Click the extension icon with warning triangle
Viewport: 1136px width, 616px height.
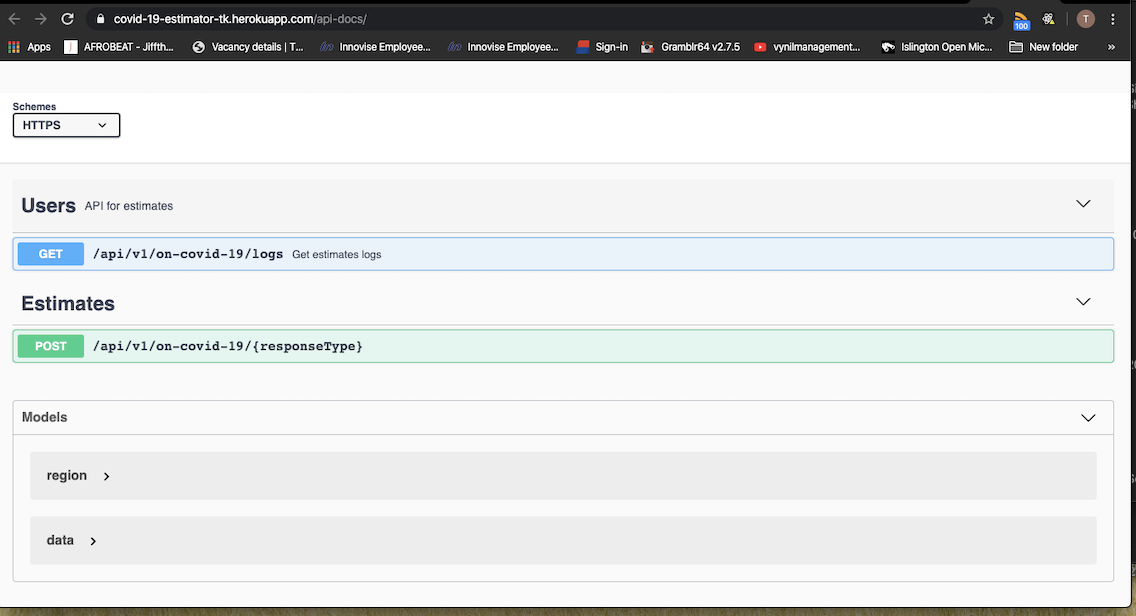click(x=1049, y=18)
